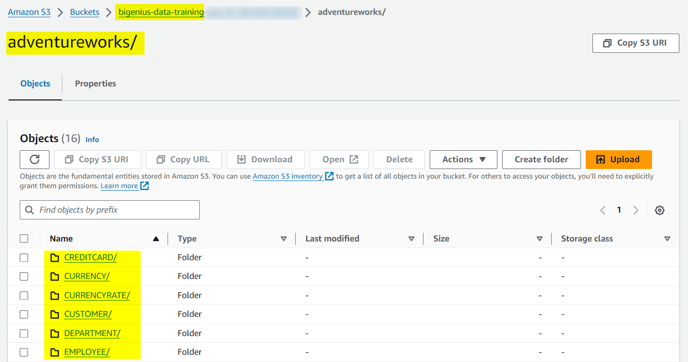Click the Upload button
This screenshot has height=362, width=688.
[619, 159]
